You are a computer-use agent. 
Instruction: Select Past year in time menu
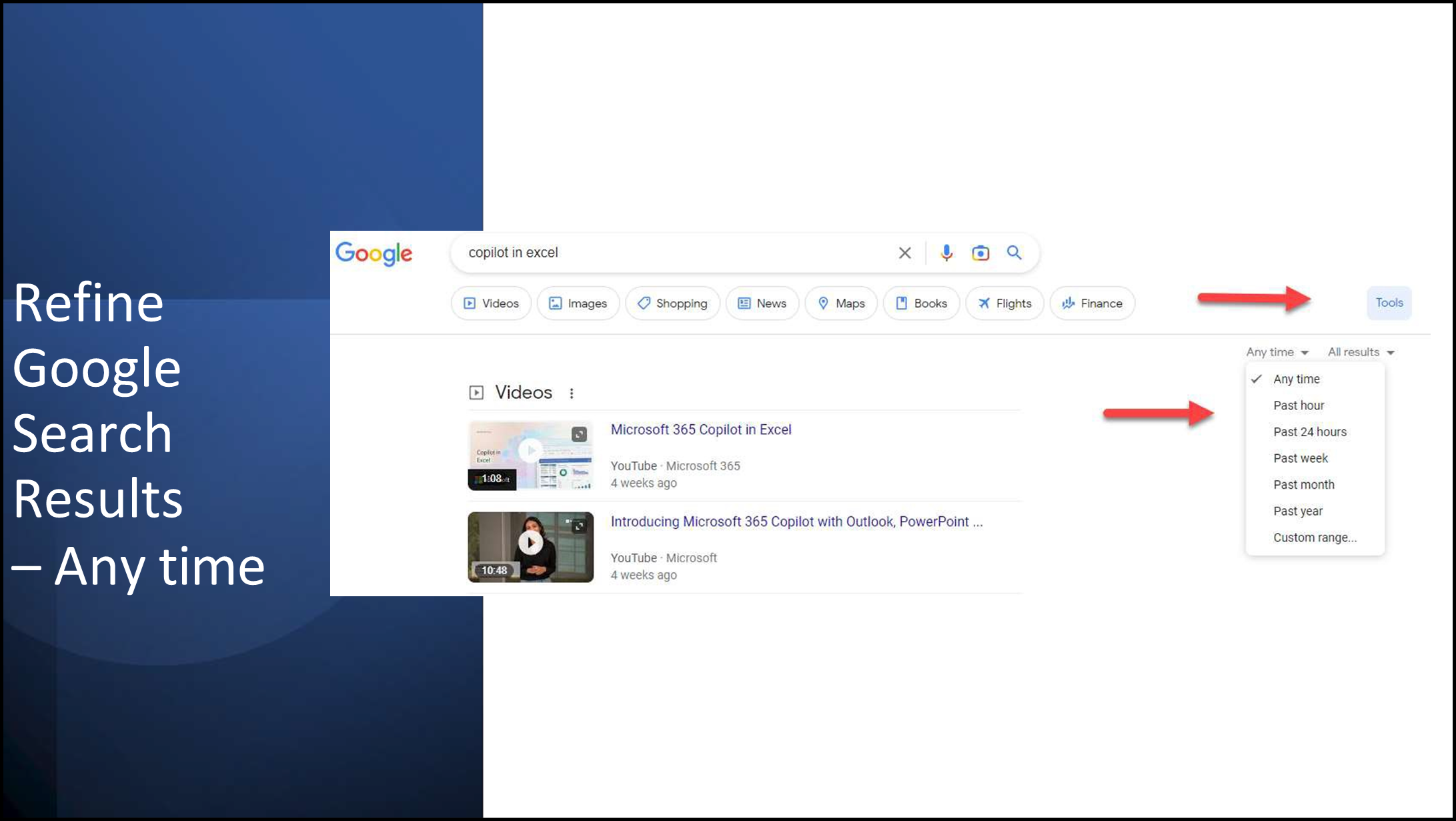(x=1297, y=511)
